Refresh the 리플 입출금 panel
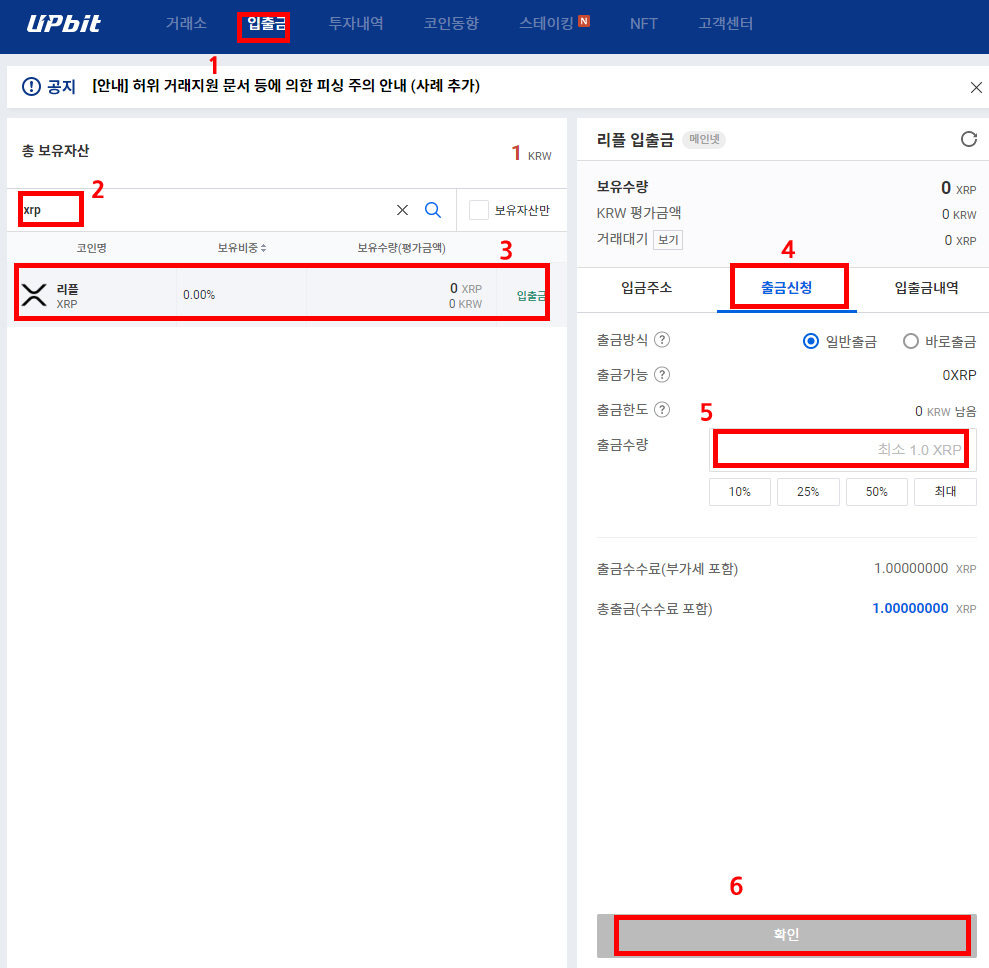The width and height of the screenshot is (989, 968). click(x=969, y=139)
